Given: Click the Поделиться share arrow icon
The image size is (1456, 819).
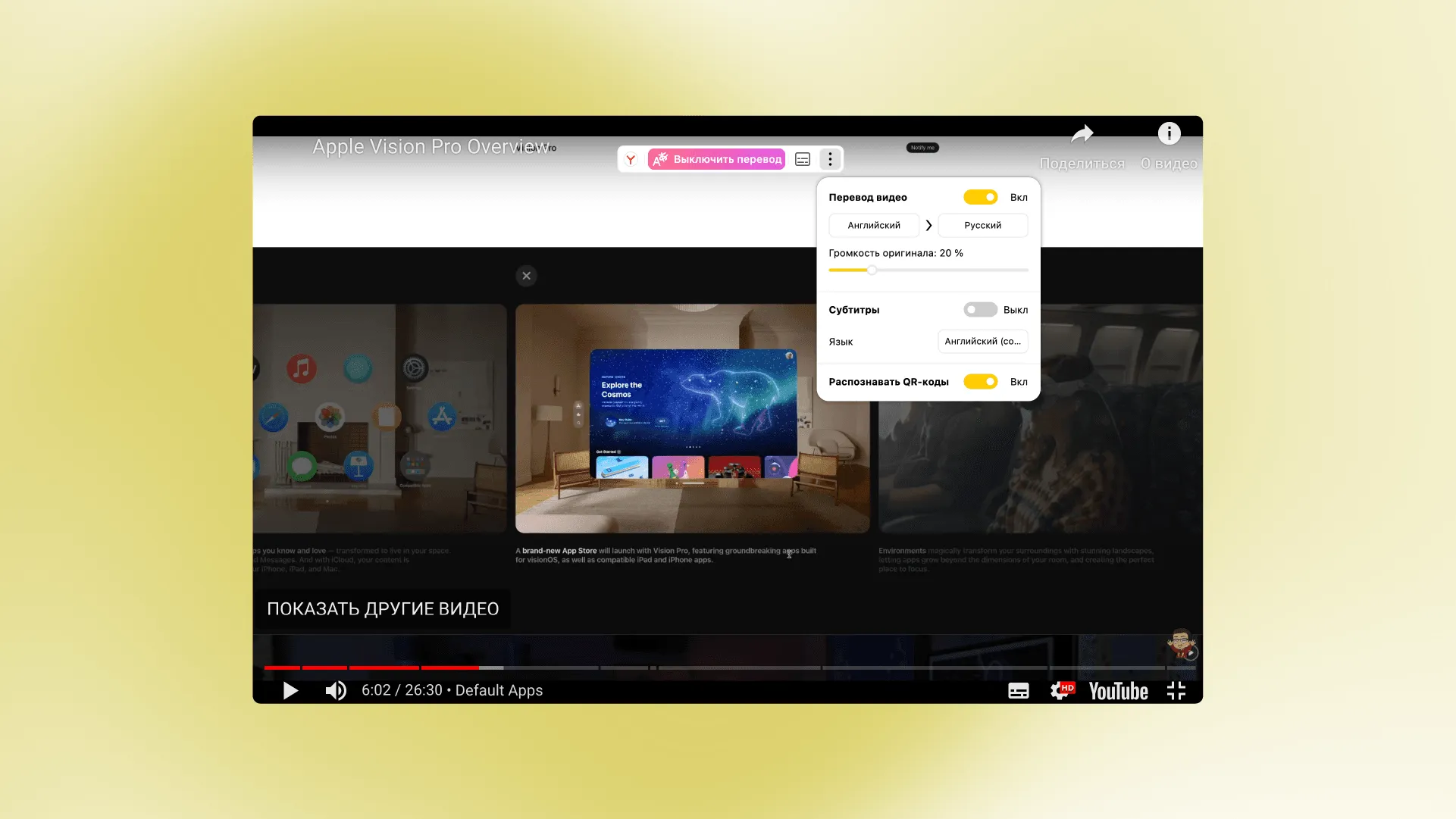Looking at the screenshot, I should coord(1082,134).
